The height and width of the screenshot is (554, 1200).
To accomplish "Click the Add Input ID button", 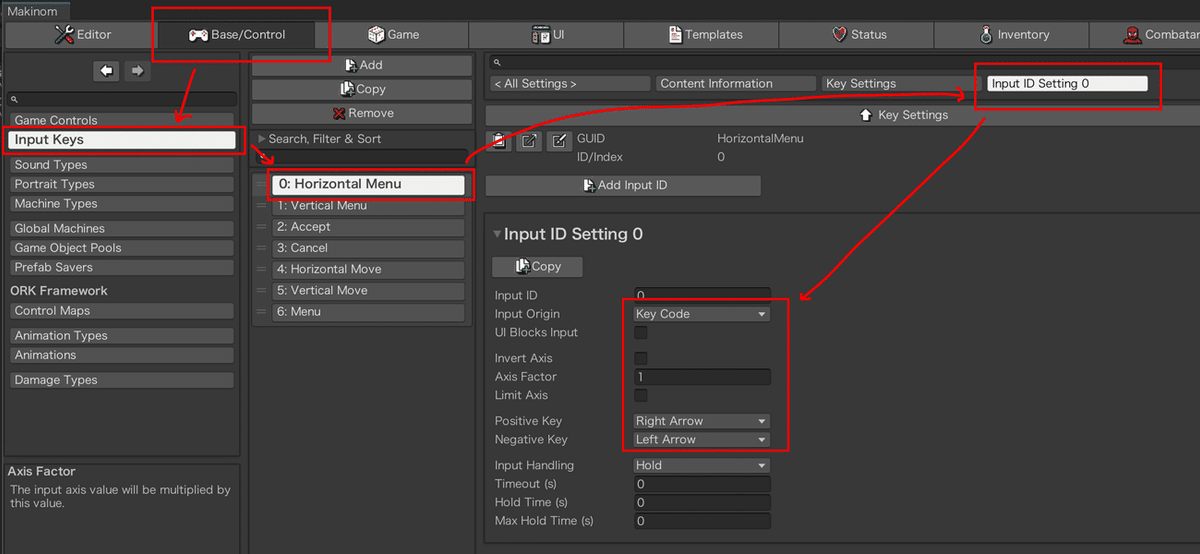I will coord(623,185).
